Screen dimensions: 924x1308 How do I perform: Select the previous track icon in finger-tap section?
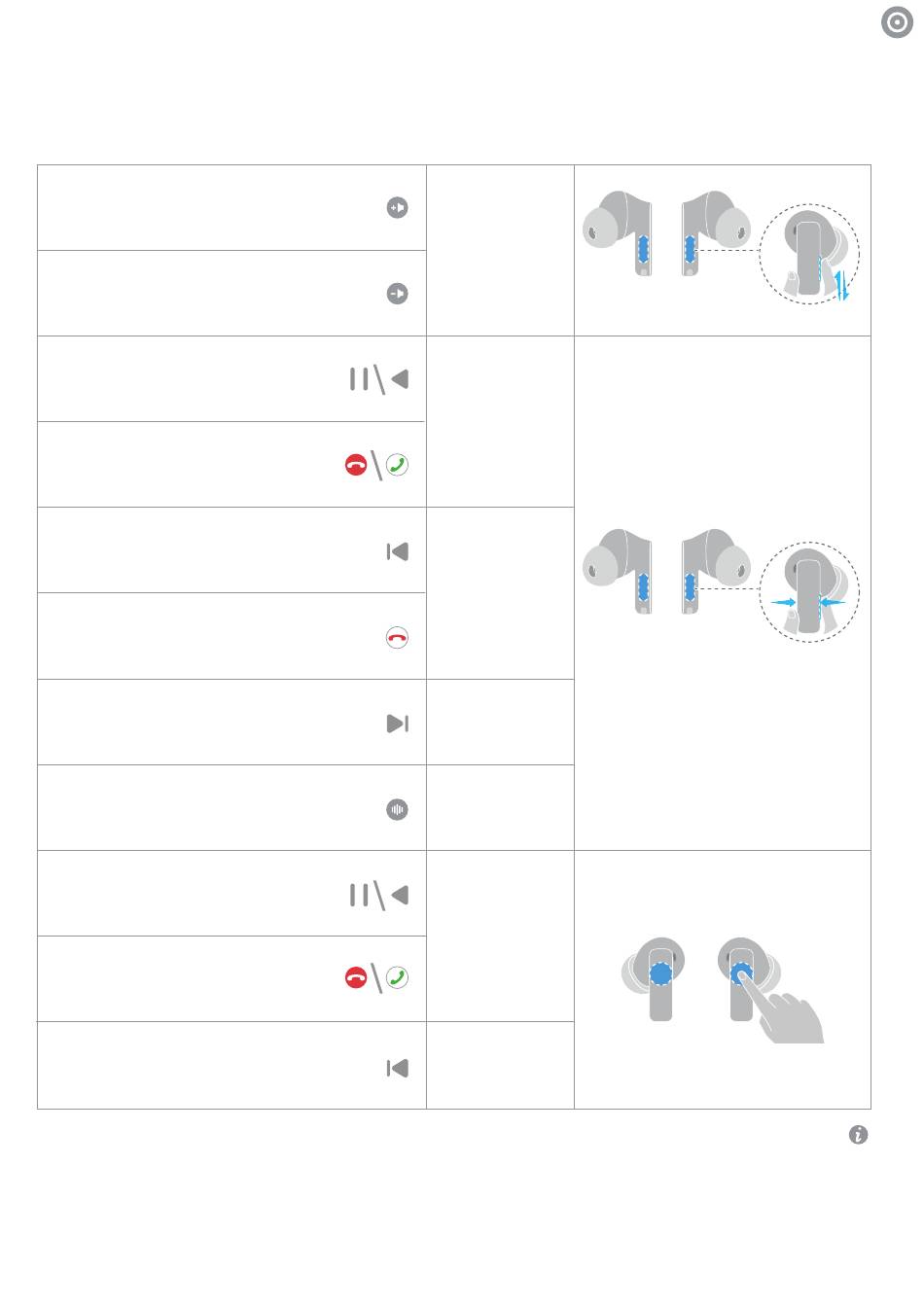[x=397, y=1068]
